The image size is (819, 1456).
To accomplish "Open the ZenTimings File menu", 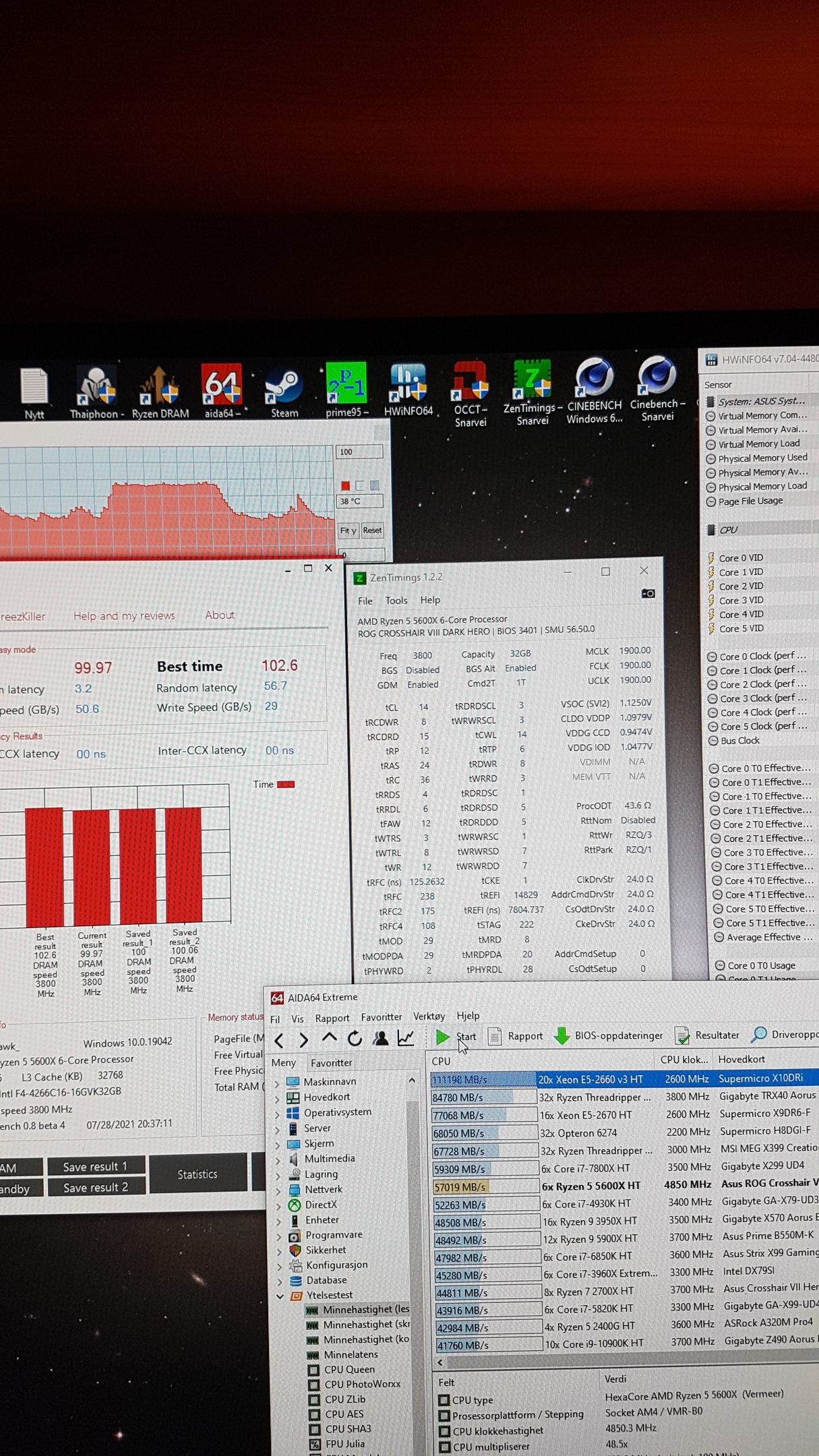I will [365, 601].
